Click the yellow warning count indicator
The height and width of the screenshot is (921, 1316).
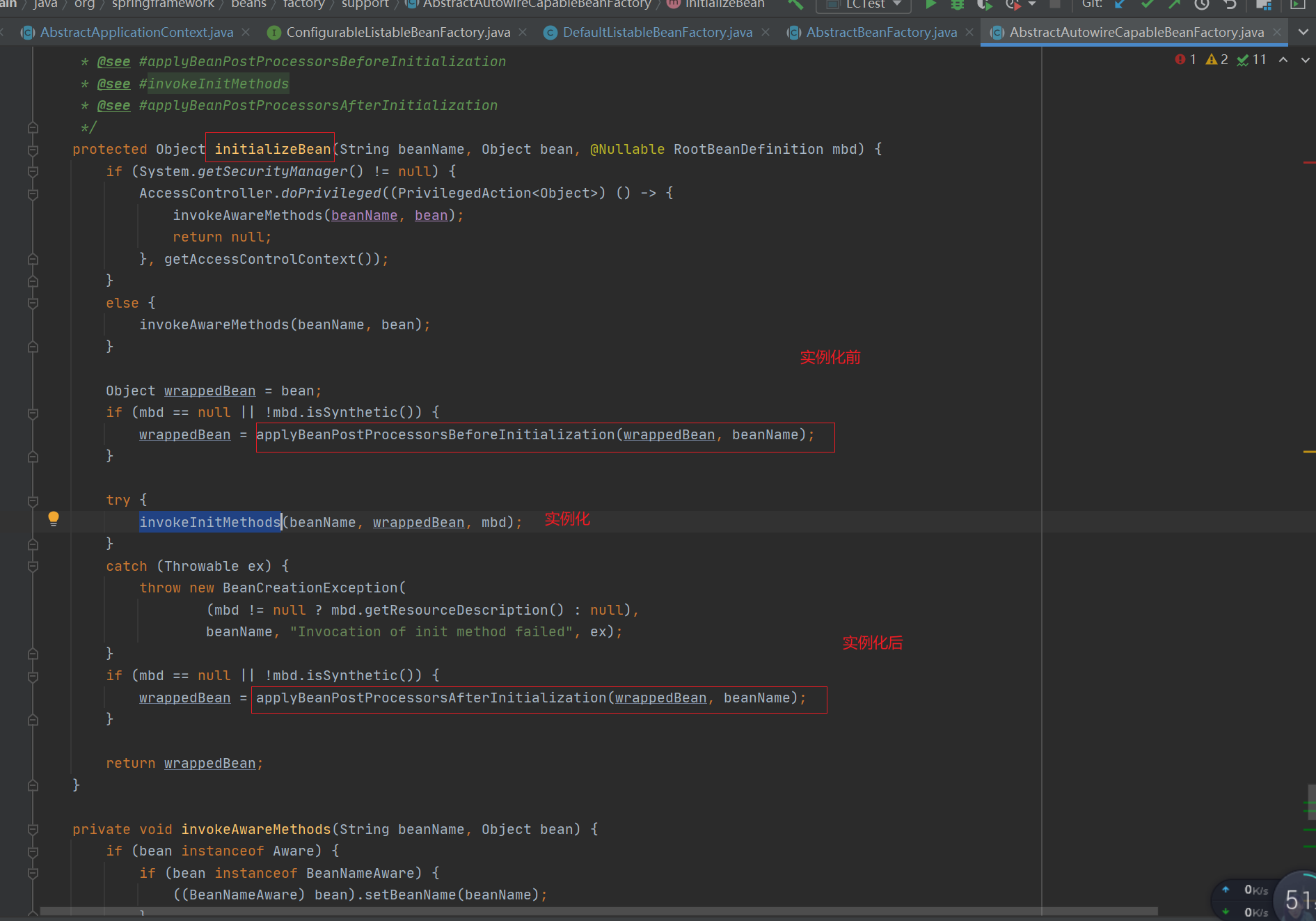click(1217, 60)
